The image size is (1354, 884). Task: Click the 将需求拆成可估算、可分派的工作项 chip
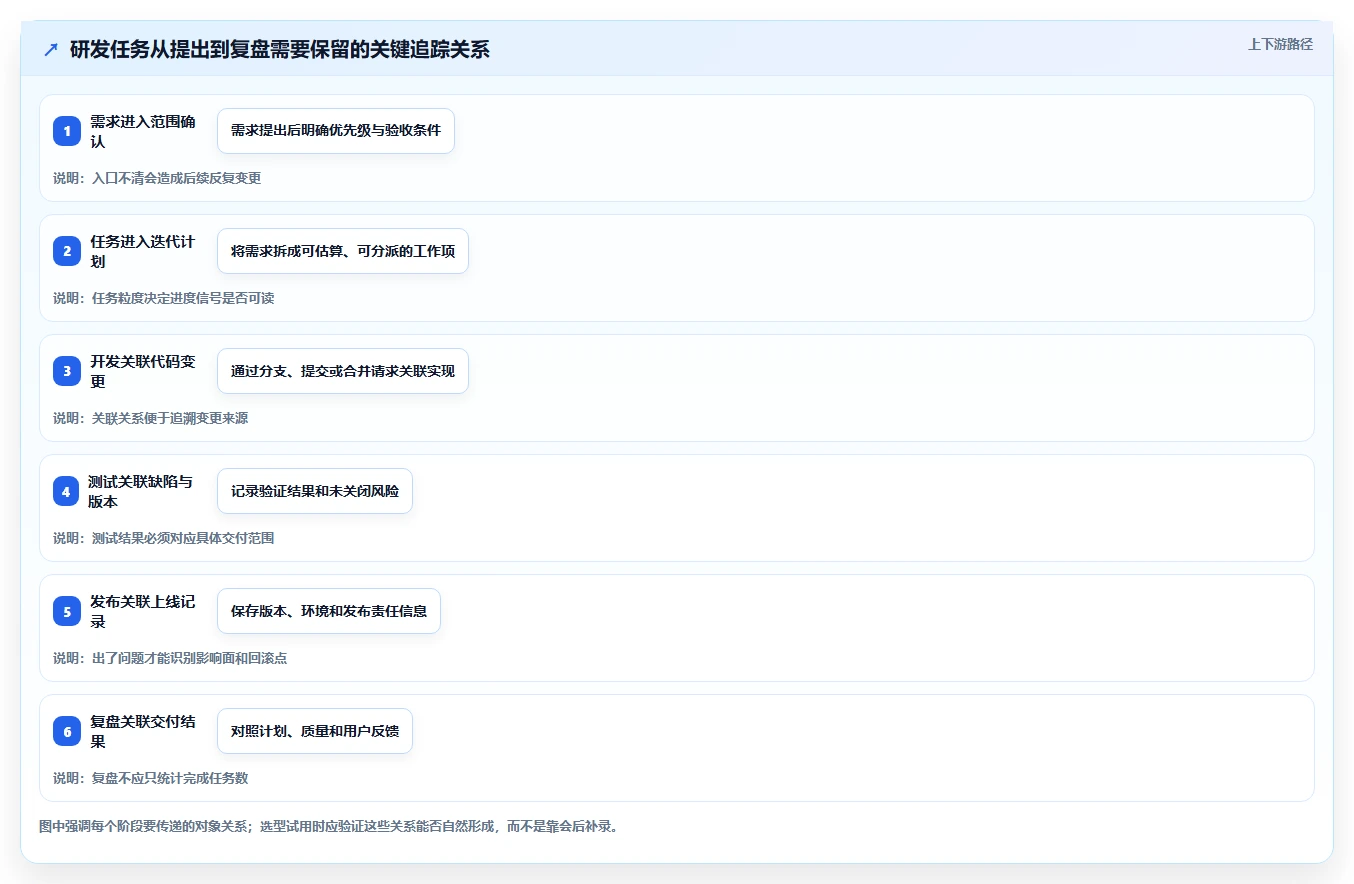(343, 251)
